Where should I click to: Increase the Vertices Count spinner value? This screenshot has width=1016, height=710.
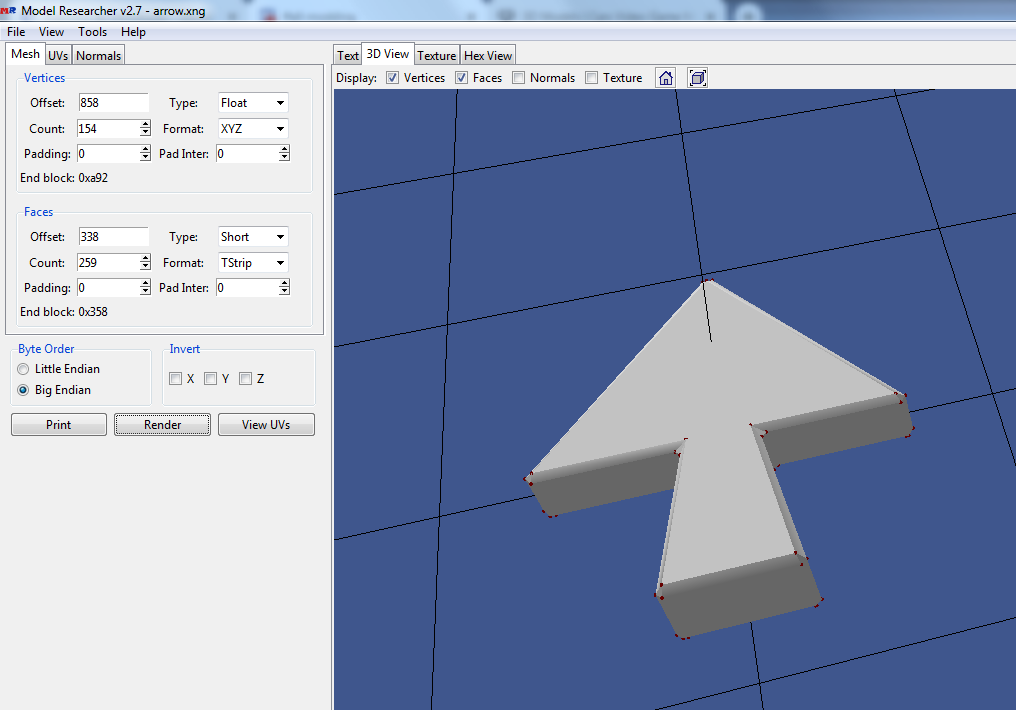pos(145,124)
